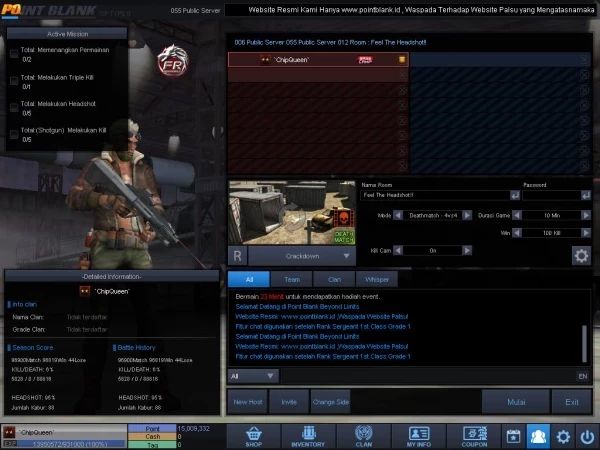Decrease Durasi Game value
600x450 pixels.
(517, 215)
